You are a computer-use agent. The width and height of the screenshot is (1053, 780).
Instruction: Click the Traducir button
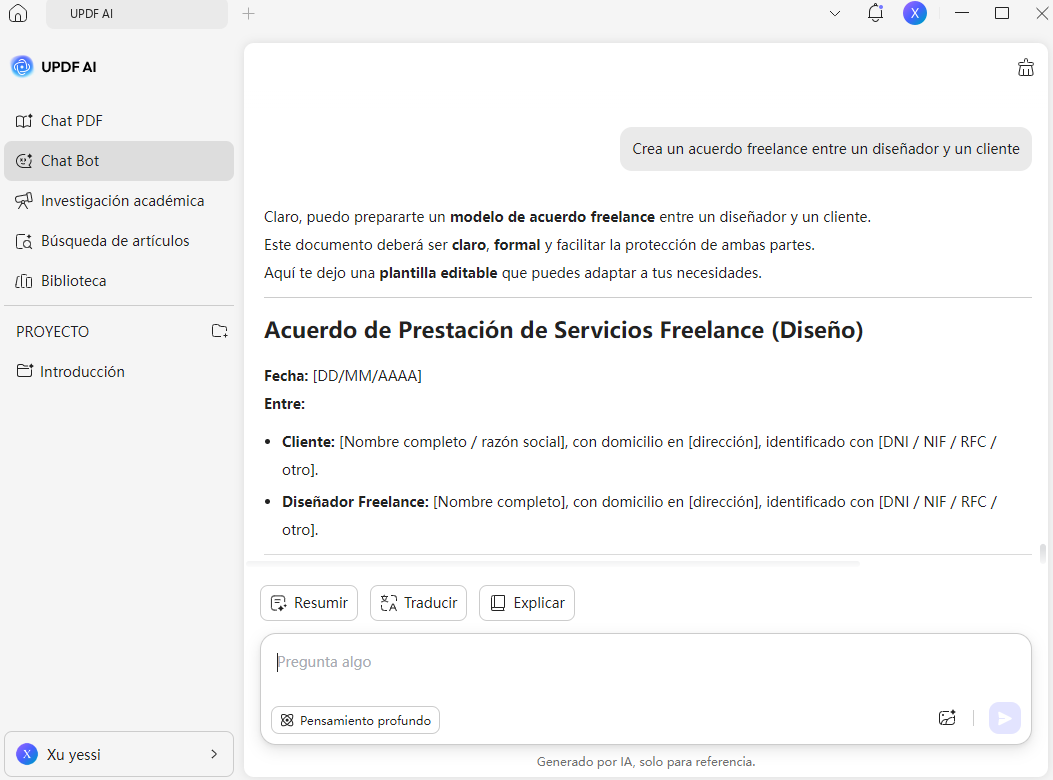click(x=418, y=603)
